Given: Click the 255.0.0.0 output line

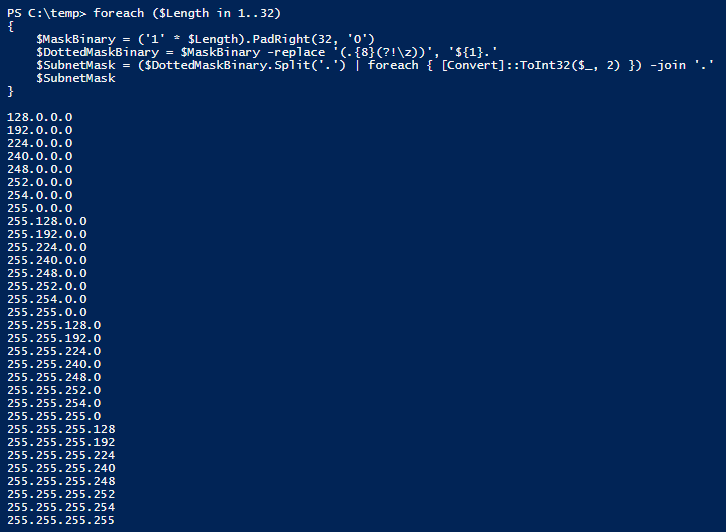Looking at the screenshot, I should tap(39, 208).
